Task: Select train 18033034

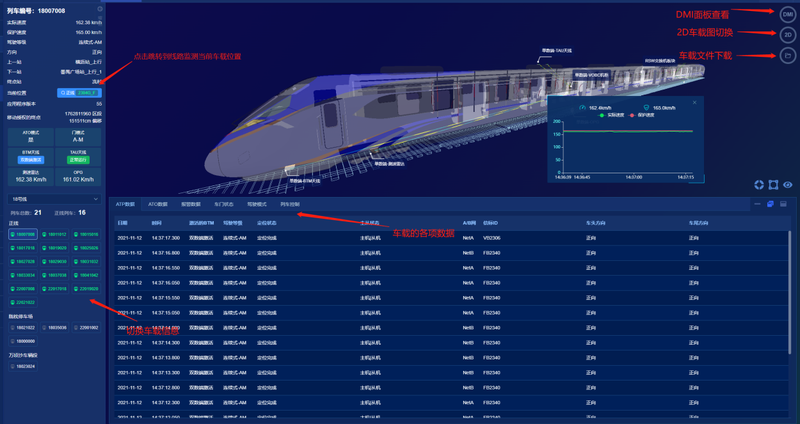Action: click(x=23, y=275)
